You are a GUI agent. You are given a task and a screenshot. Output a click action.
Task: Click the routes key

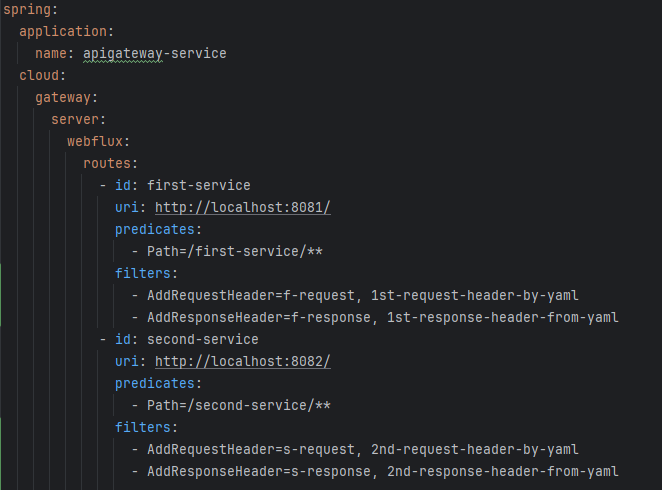pyautogui.click(x=107, y=163)
